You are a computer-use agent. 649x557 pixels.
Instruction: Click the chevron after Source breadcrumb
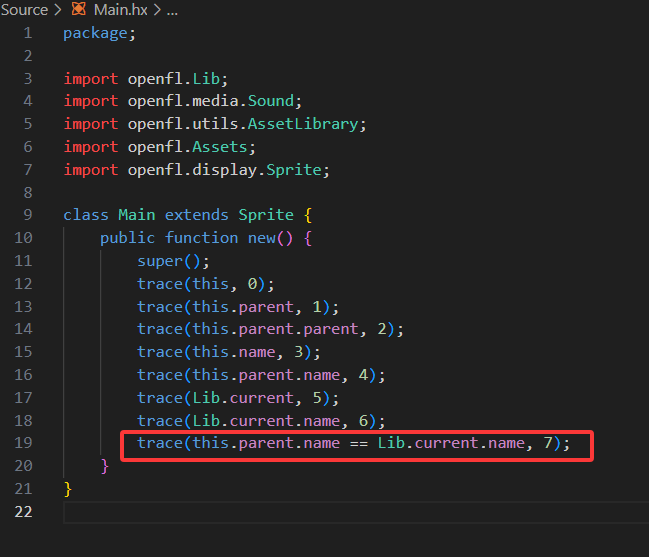(58, 10)
